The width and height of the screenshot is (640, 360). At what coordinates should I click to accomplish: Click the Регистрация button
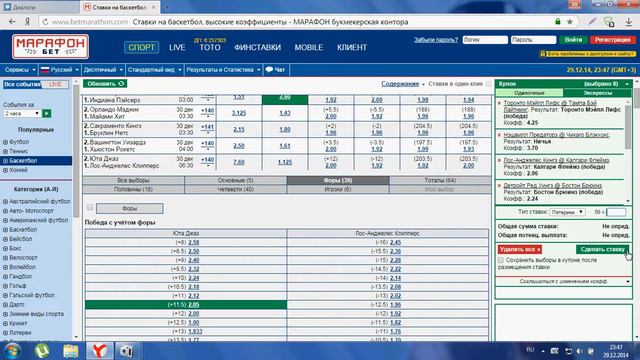[612, 40]
